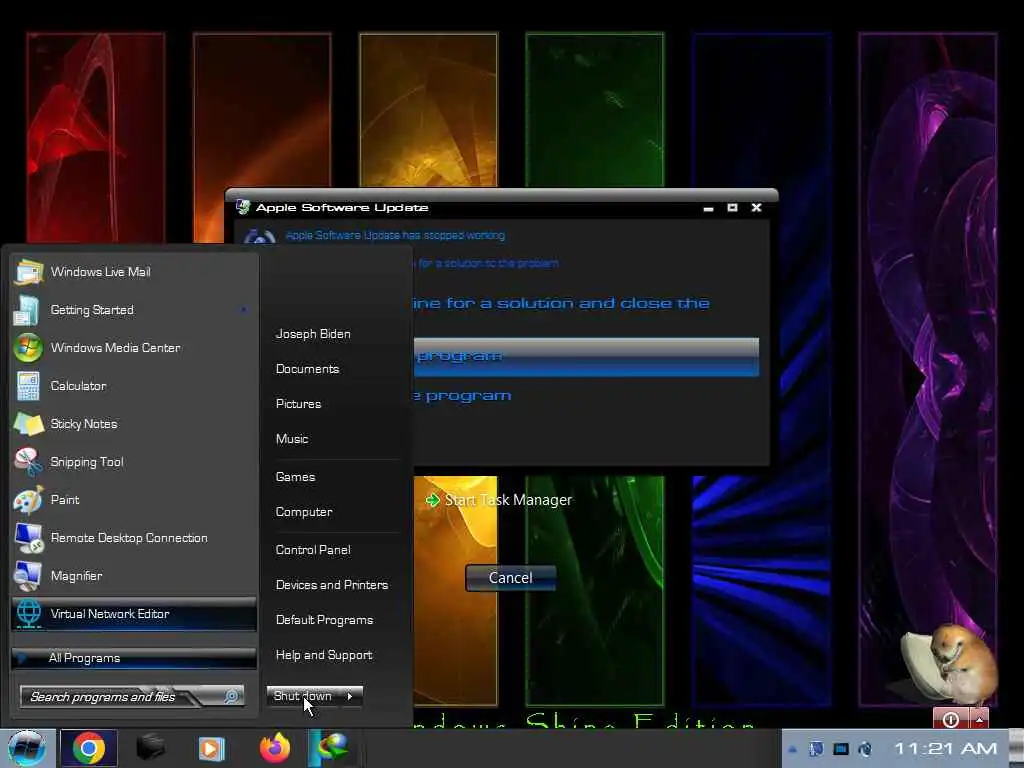Expand the Getting Started jump list arrow
The width and height of the screenshot is (1024, 768).
coord(244,310)
